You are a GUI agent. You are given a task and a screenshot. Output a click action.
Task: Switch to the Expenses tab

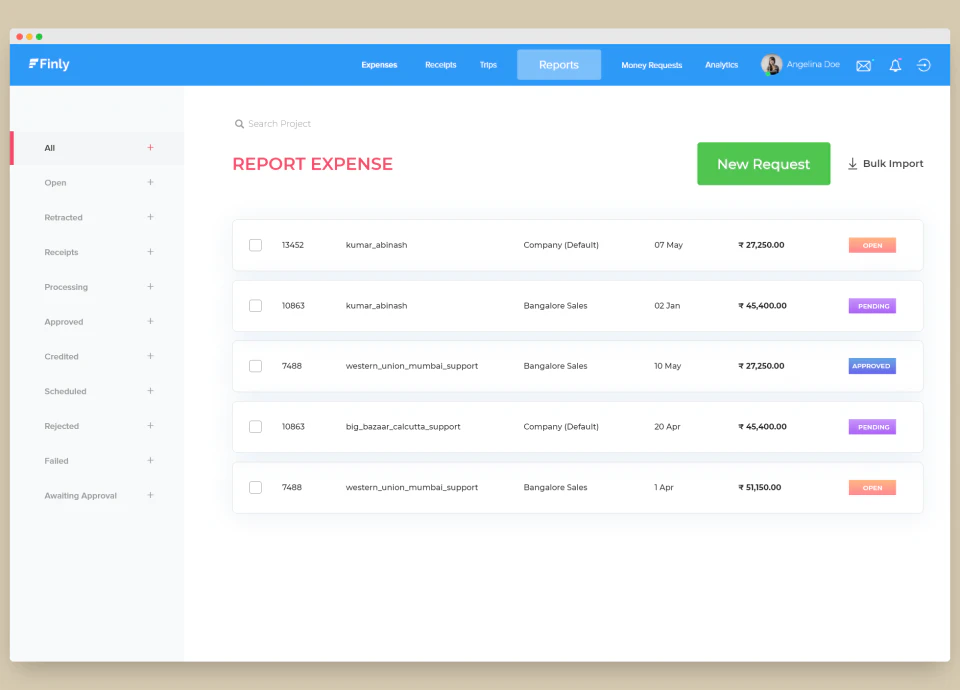click(x=379, y=64)
